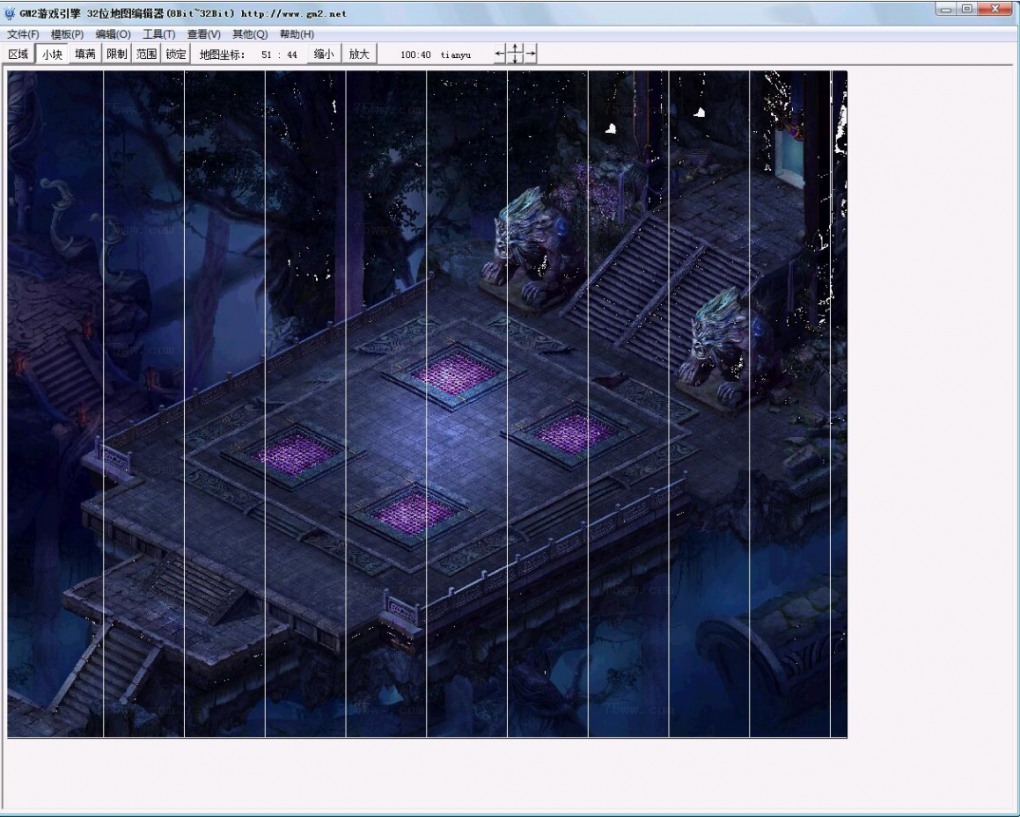Image resolution: width=1020 pixels, height=817 pixels.
Task: Expand the 查看(V) menu
Action: pyautogui.click(x=204, y=34)
